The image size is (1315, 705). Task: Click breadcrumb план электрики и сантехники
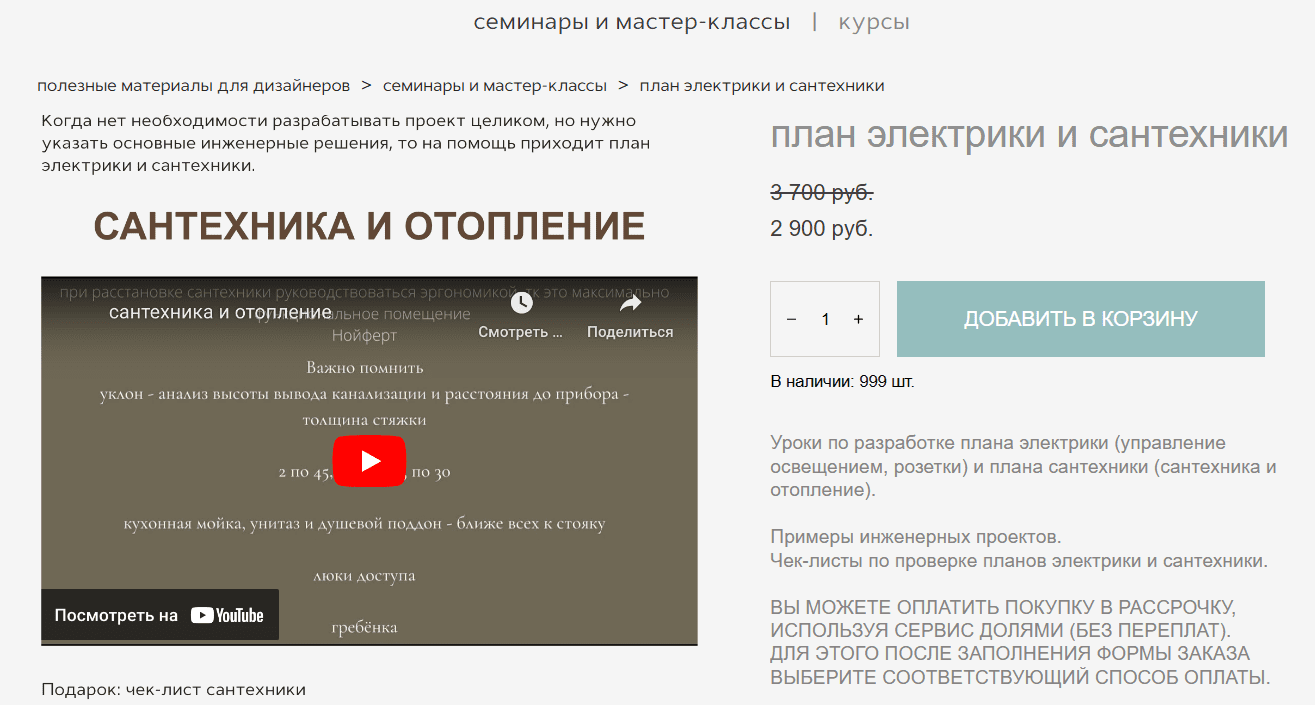click(x=762, y=85)
